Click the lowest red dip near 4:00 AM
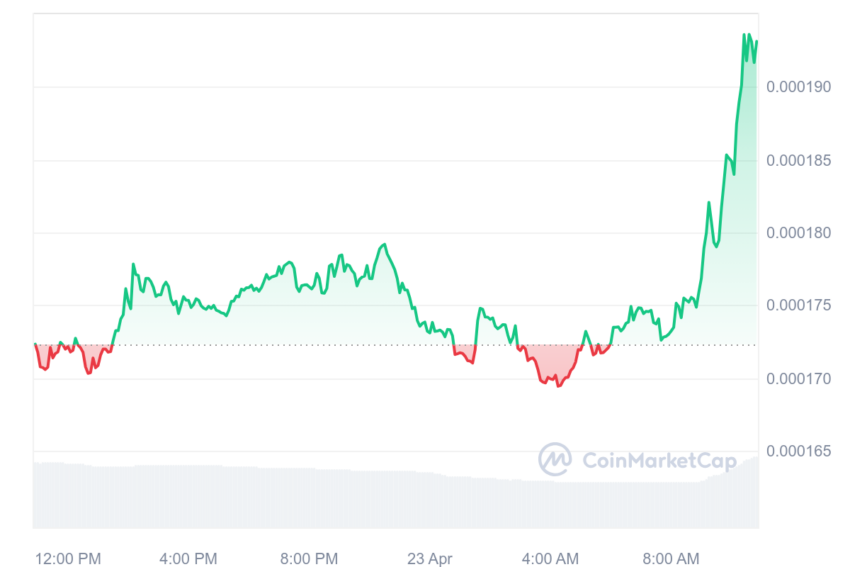The width and height of the screenshot is (850, 567). click(558, 385)
